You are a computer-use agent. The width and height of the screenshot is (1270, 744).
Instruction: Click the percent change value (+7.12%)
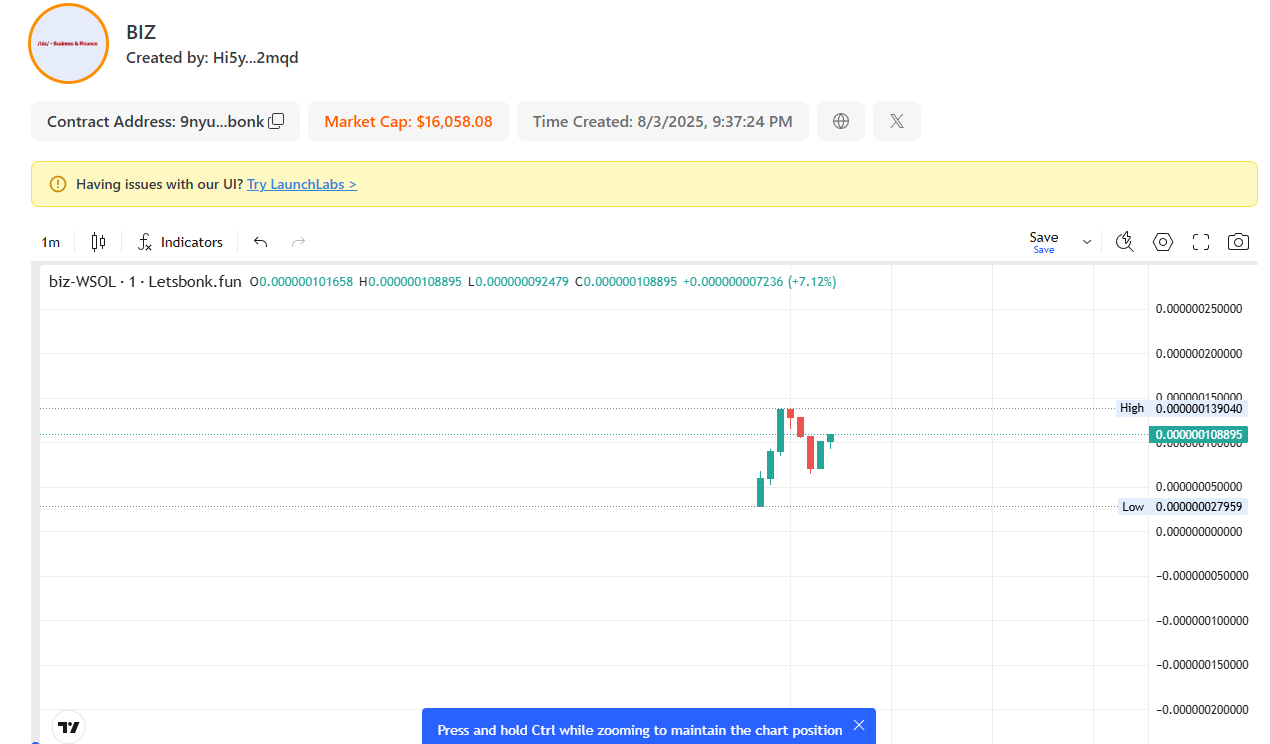click(812, 282)
